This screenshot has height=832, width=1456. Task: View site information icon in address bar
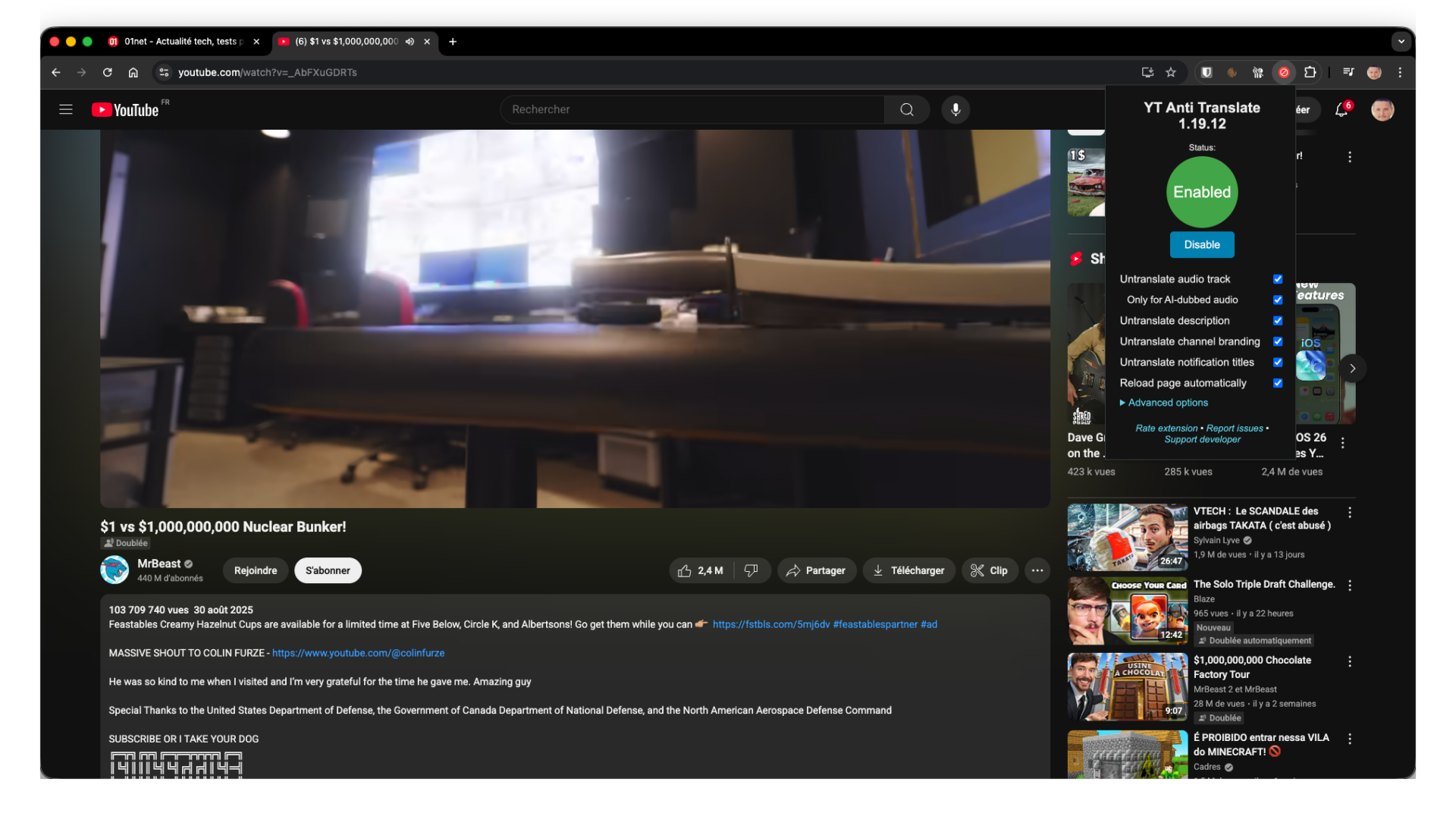[x=164, y=72]
